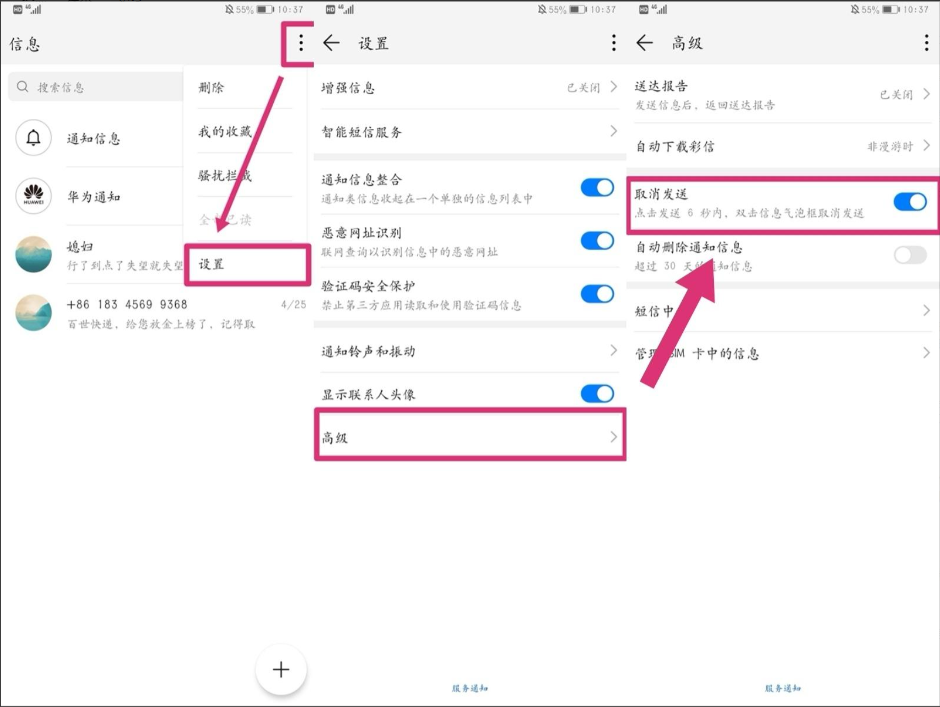Toggle the 显示联系人头像 switch
Screen dimensions: 940x707
[x=597, y=393]
